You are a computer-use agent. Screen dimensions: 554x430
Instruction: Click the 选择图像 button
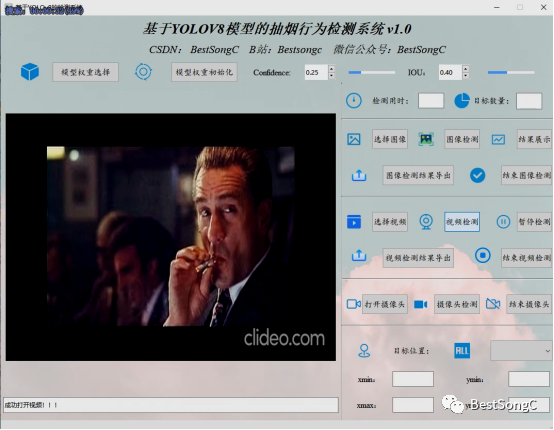point(390,139)
